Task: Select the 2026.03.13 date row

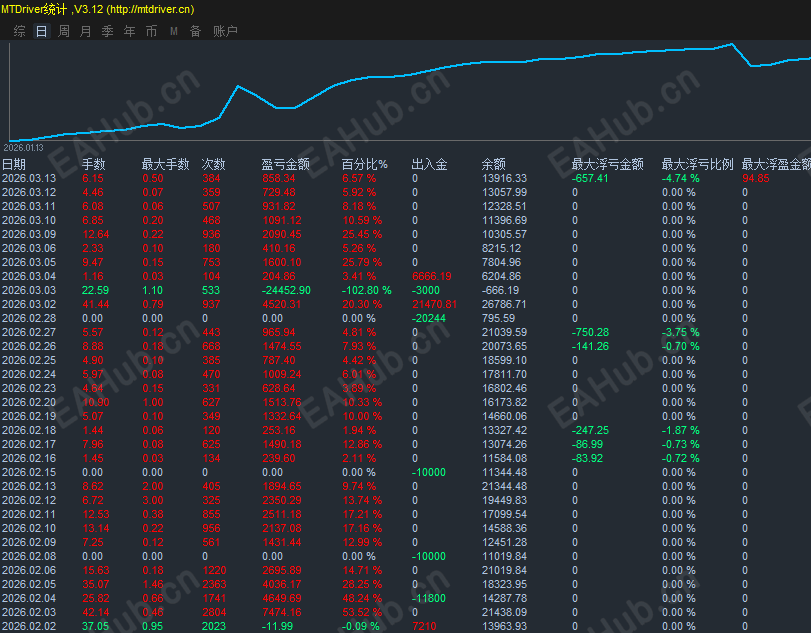Action: pos(29,178)
